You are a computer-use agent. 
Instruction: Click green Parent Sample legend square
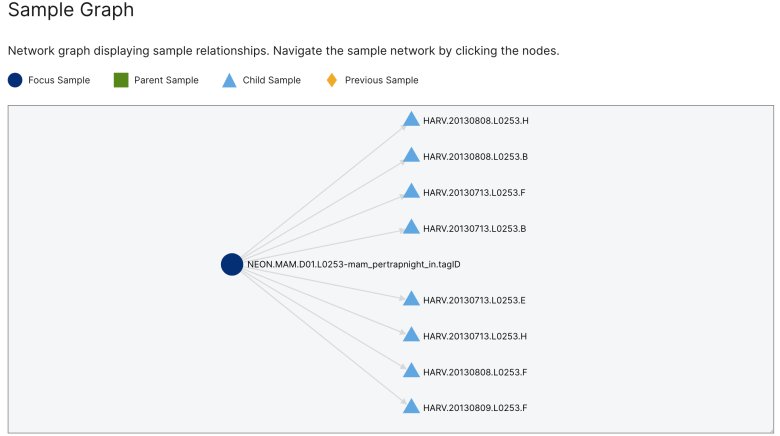[x=121, y=80]
